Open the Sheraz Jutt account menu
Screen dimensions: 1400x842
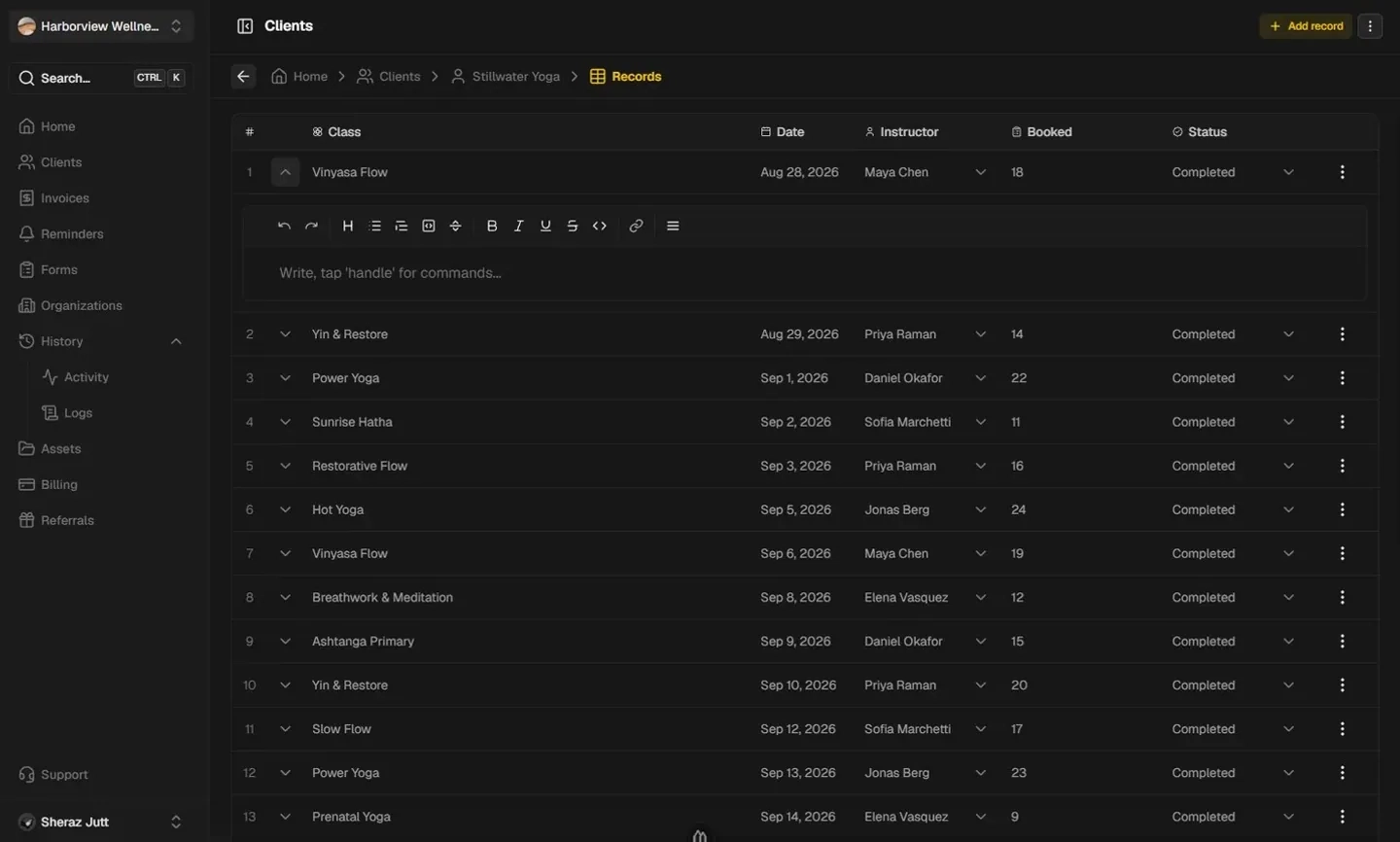click(102, 822)
